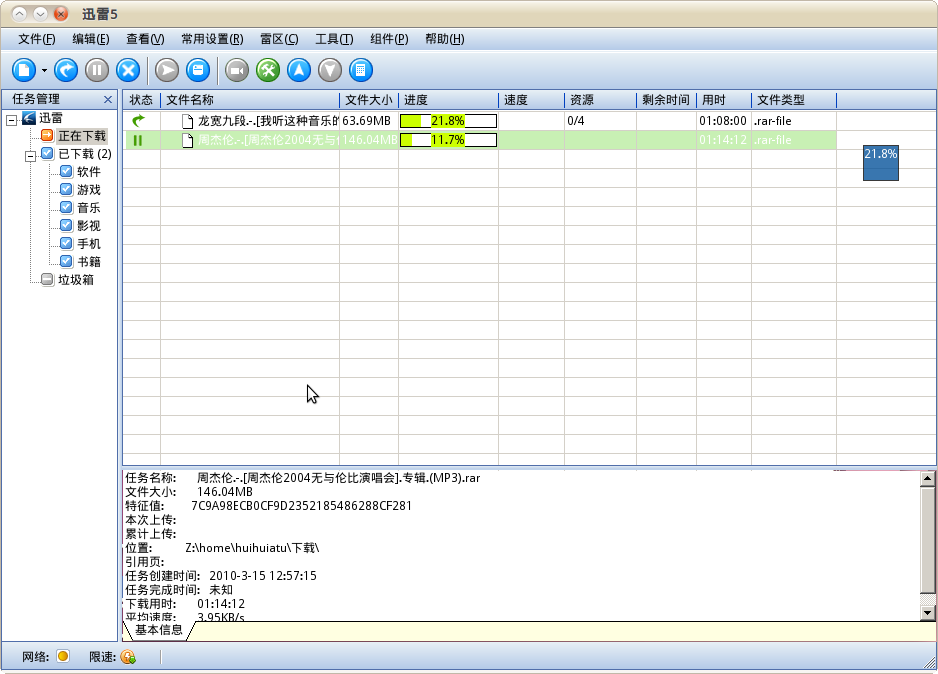
Task: Sort by the 进度 column header
Action: [x=449, y=100]
